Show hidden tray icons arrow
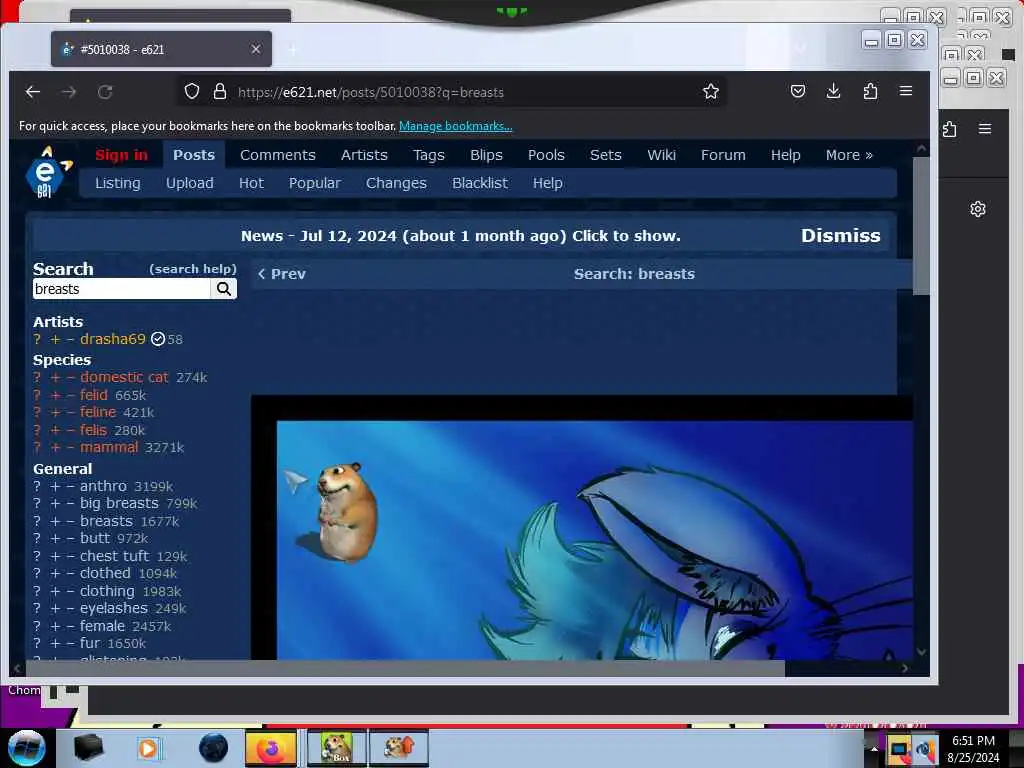This screenshot has width=1024, height=768. (874, 748)
